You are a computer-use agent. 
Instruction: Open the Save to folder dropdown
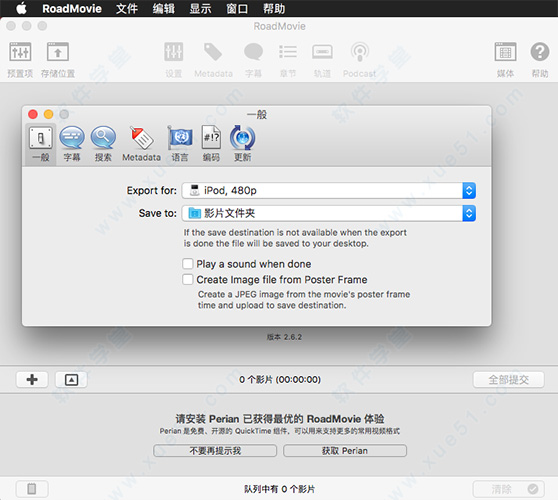(x=329, y=213)
